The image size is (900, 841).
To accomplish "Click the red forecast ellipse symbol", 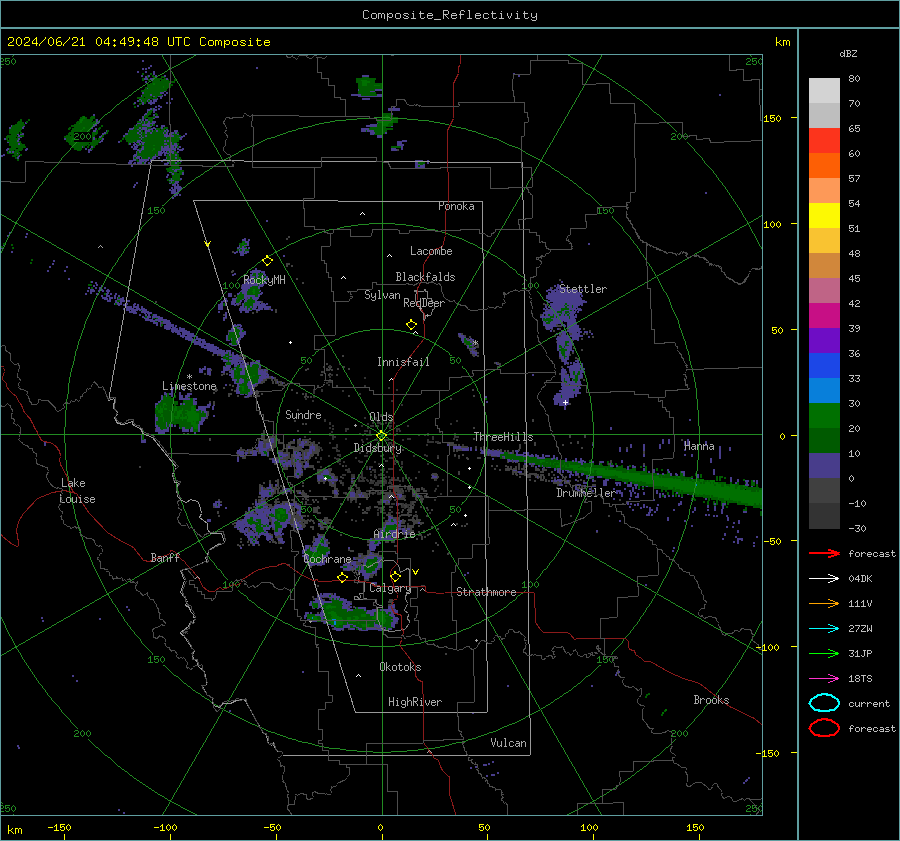I will (824, 728).
